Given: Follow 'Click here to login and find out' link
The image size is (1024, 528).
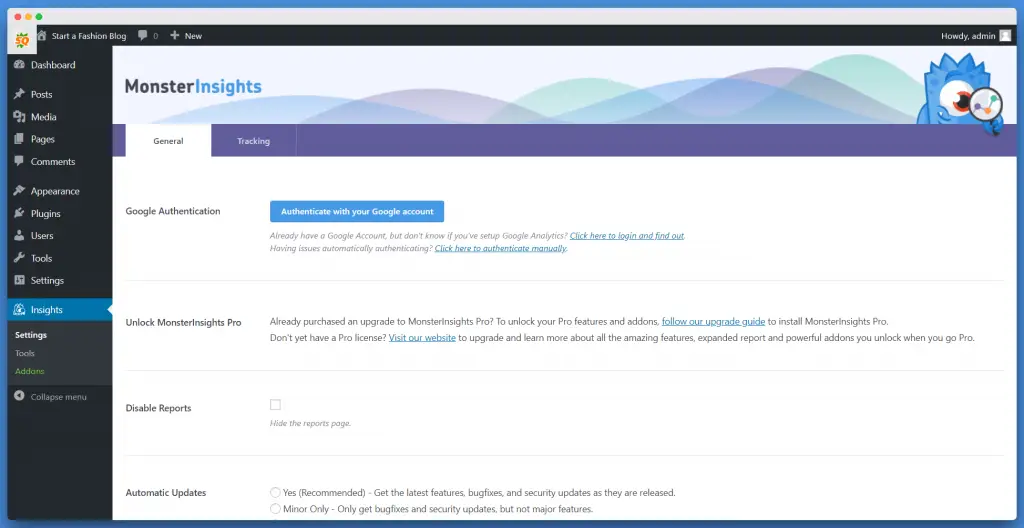Looking at the screenshot, I should (x=627, y=235).
